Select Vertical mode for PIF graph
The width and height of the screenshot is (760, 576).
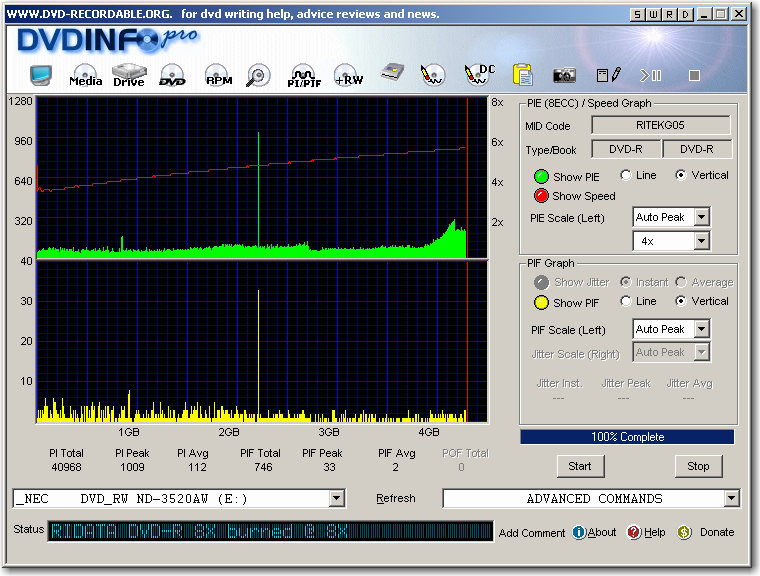(x=681, y=301)
